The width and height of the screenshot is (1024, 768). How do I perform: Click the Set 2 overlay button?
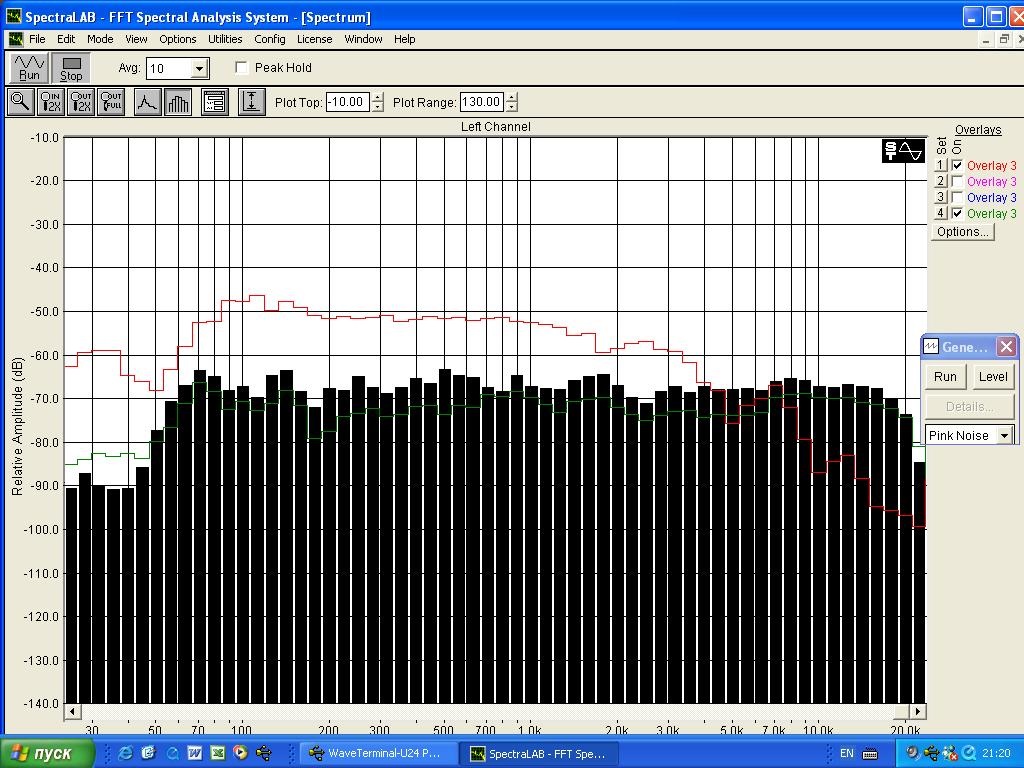[940, 182]
